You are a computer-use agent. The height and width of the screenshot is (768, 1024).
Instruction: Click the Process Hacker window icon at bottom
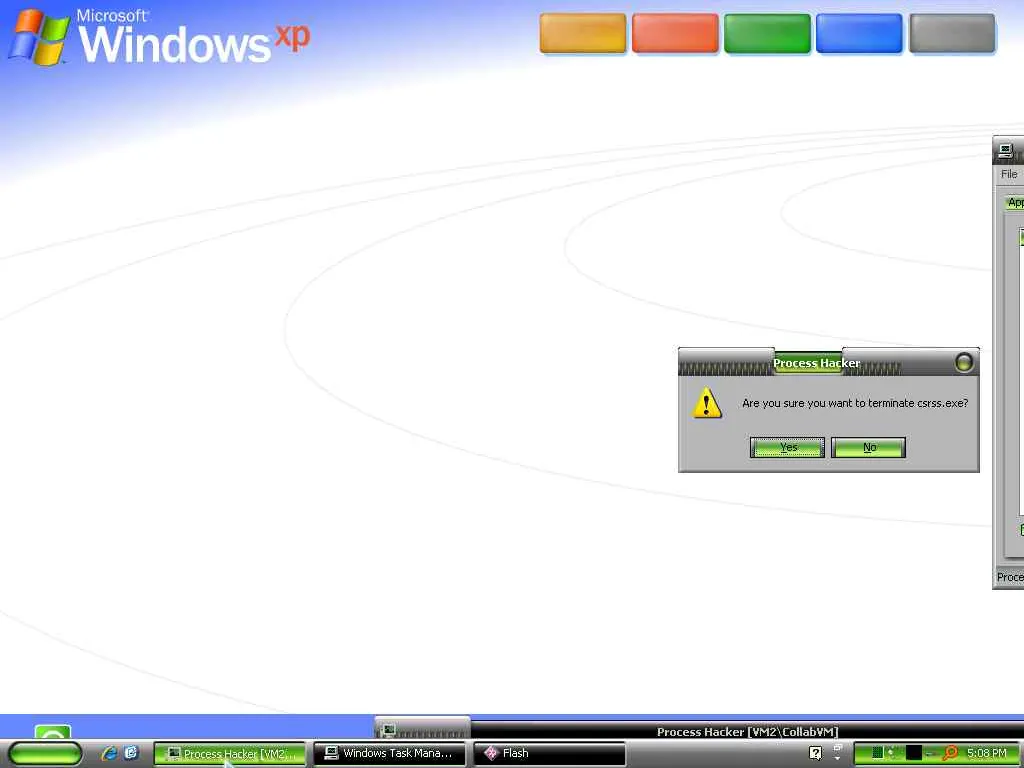point(389,730)
